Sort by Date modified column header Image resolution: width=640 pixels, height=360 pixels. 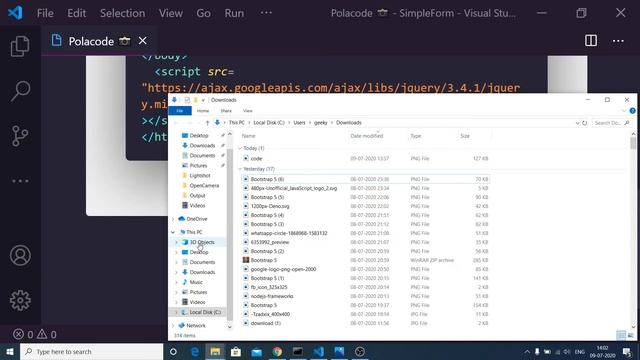(x=367, y=136)
